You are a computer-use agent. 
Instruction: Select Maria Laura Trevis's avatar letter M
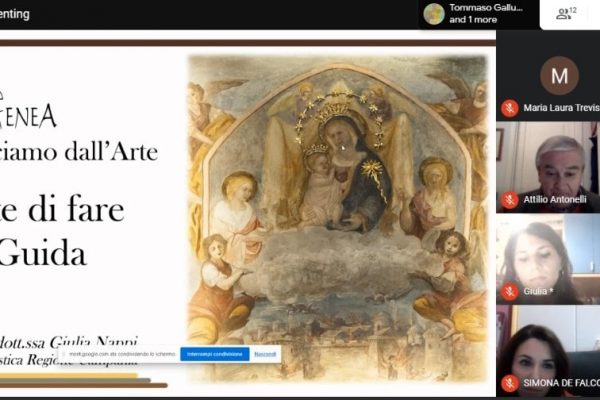pyautogui.click(x=559, y=76)
